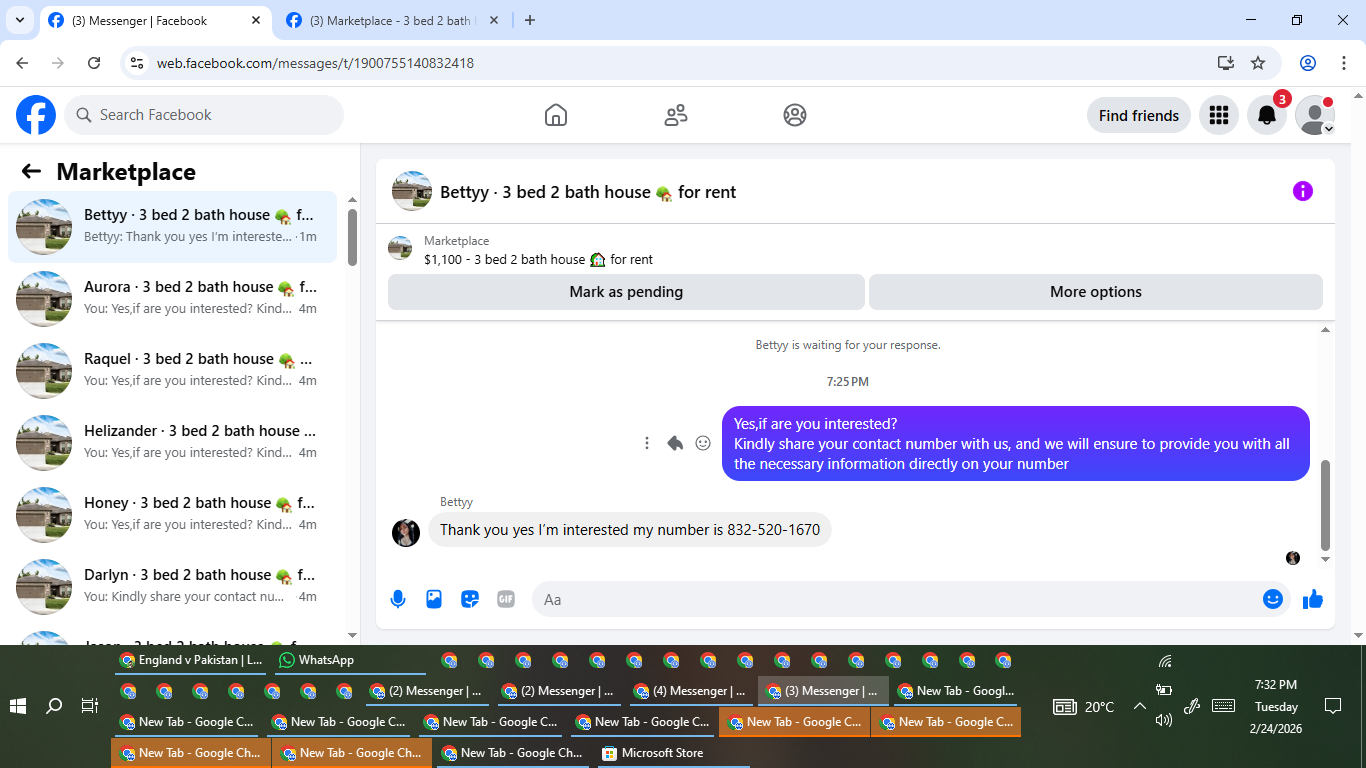Bookmark this page with the star icon
Screen dimensions: 1366x768
[x=1258, y=63]
